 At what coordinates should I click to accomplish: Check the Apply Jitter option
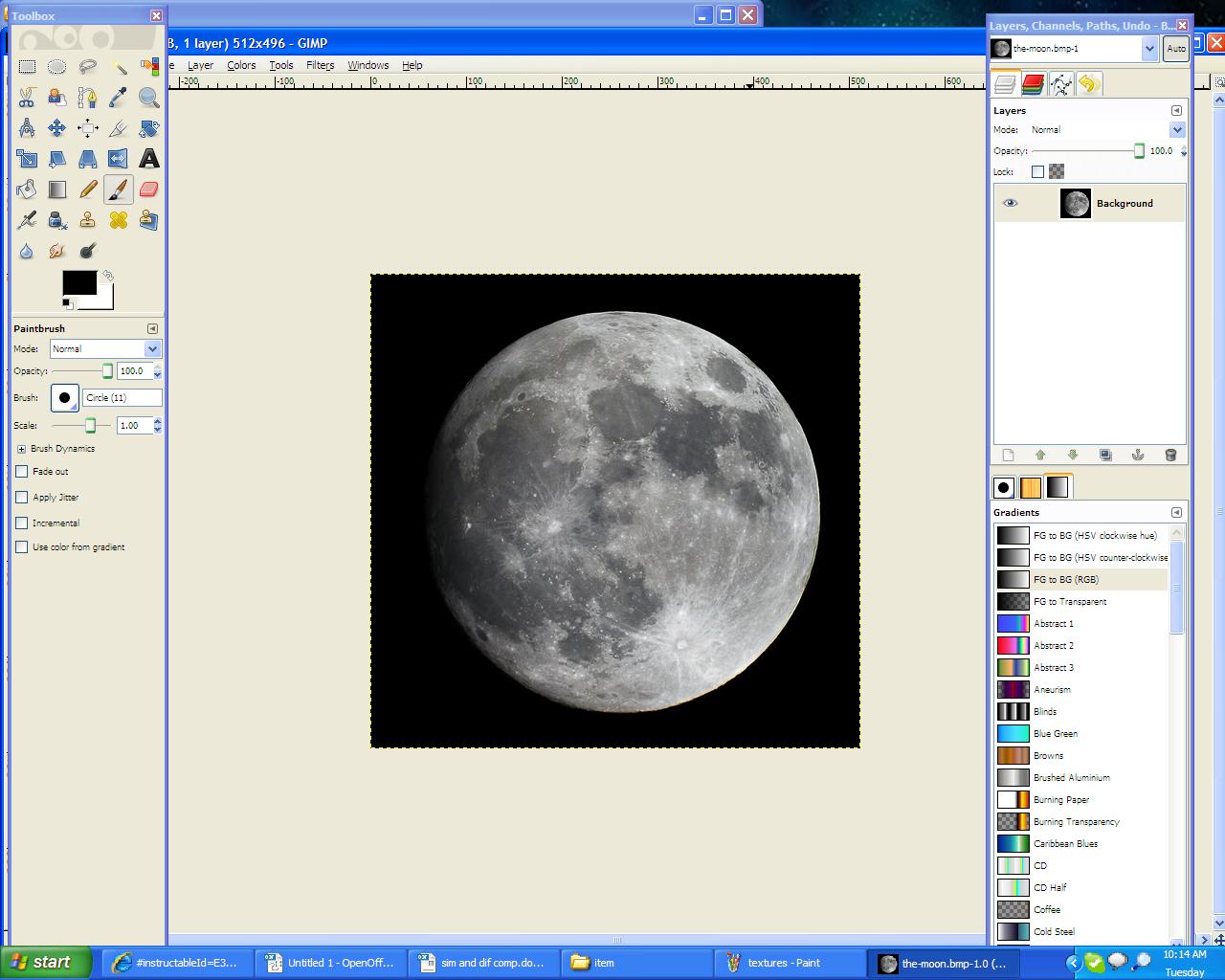tap(22, 497)
